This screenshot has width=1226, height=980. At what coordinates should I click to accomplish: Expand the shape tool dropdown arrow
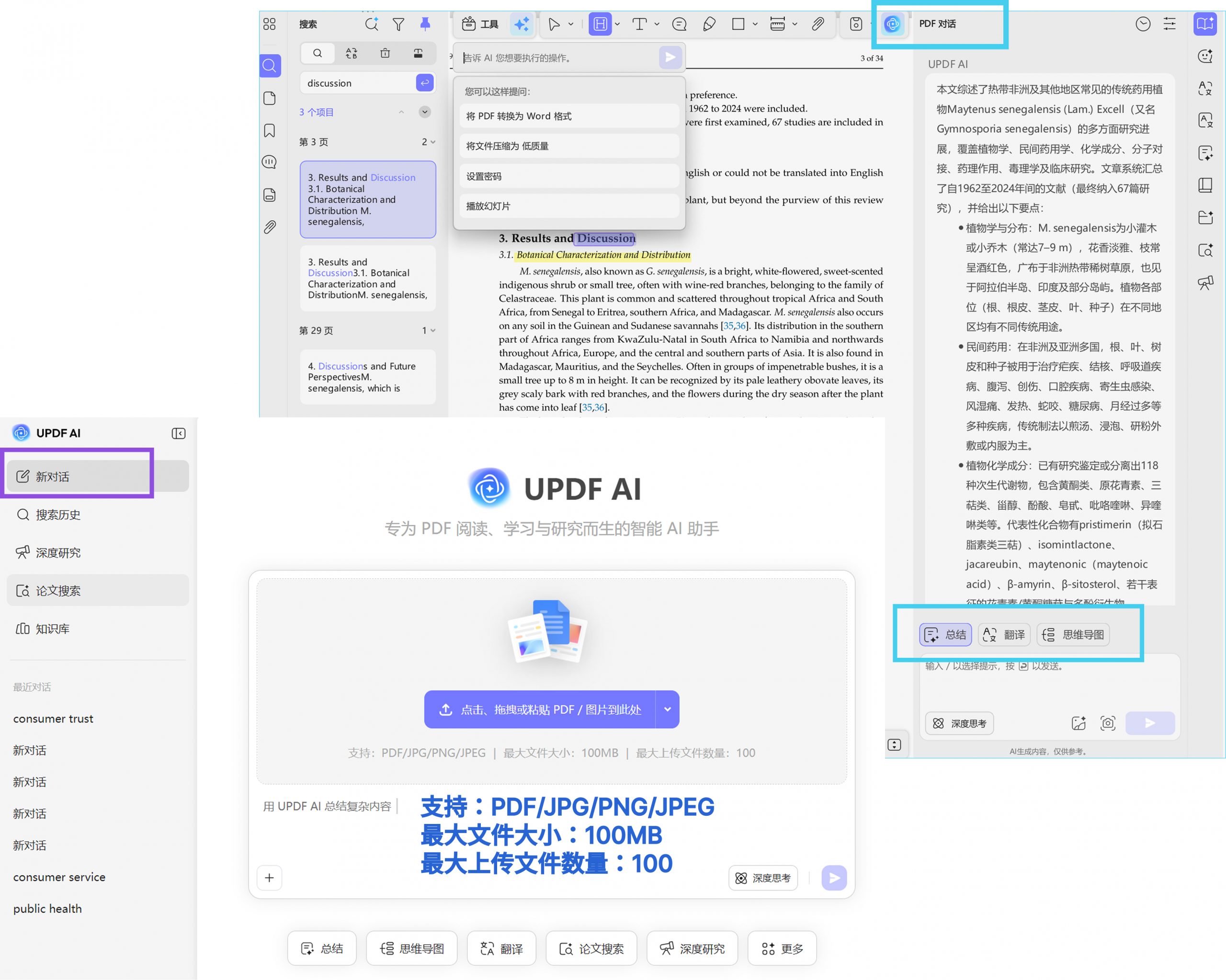point(755,24)
